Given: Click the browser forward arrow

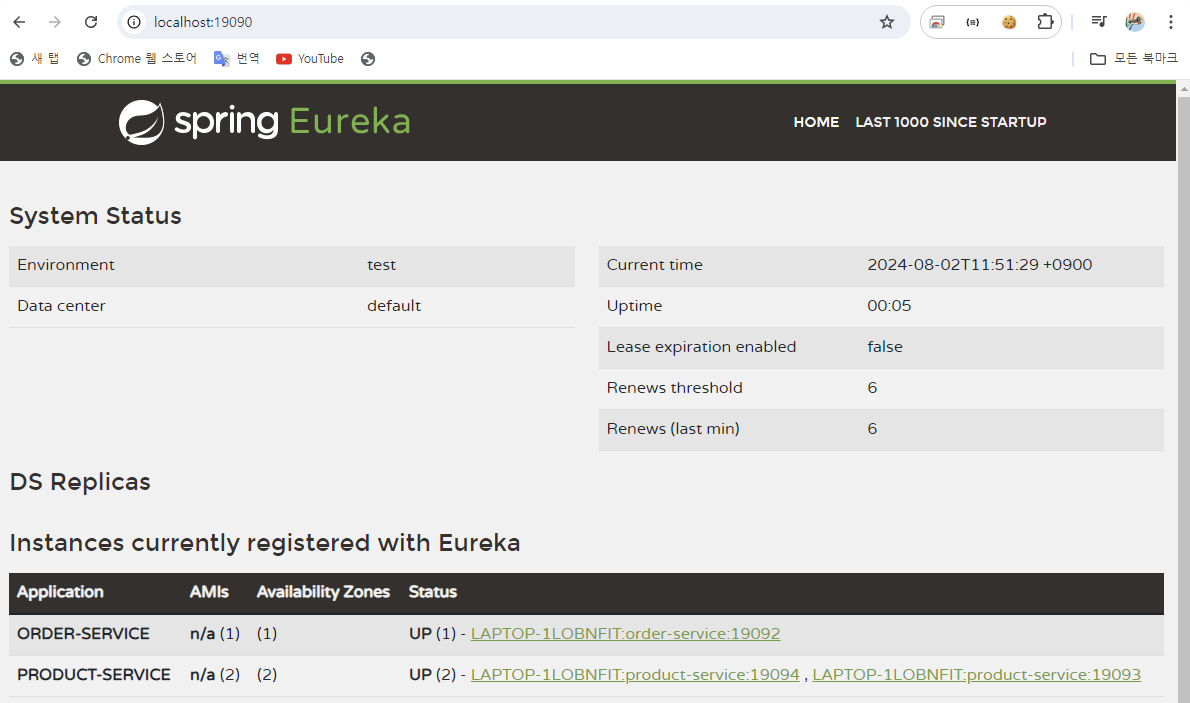Looking at the screenshot, I should coord(55,22).
